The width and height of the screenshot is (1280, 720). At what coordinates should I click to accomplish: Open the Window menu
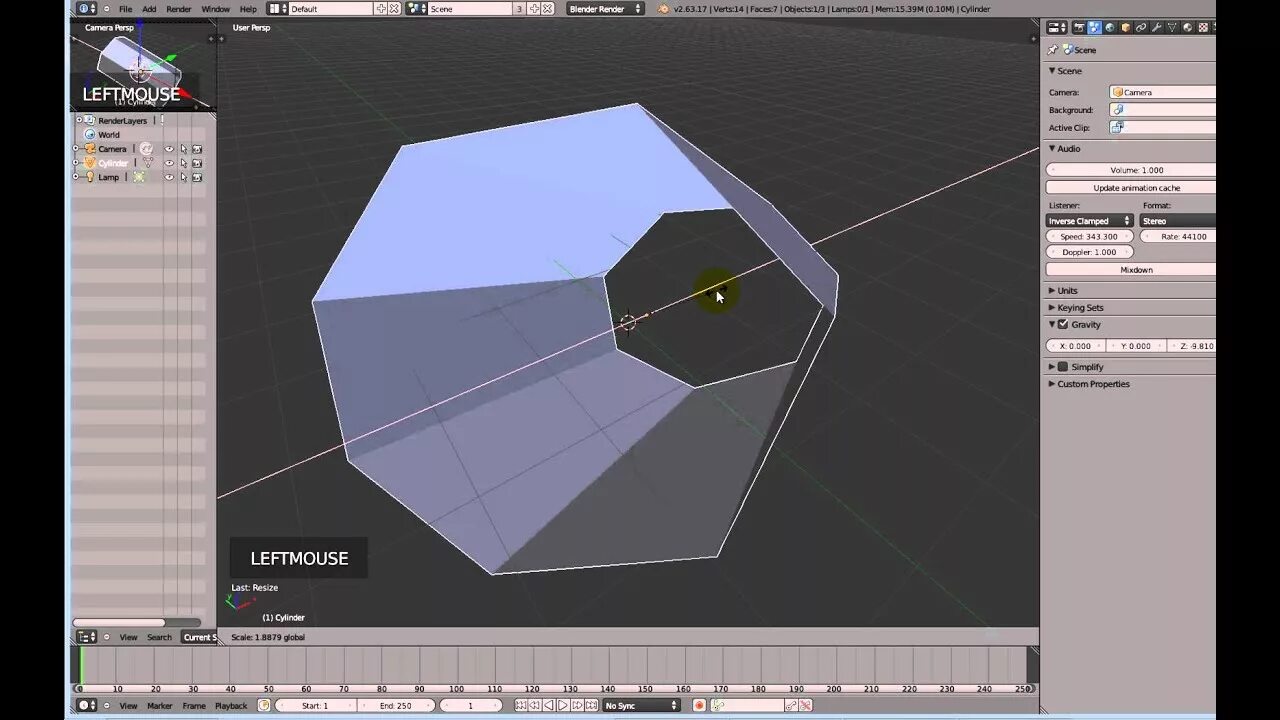216,9
